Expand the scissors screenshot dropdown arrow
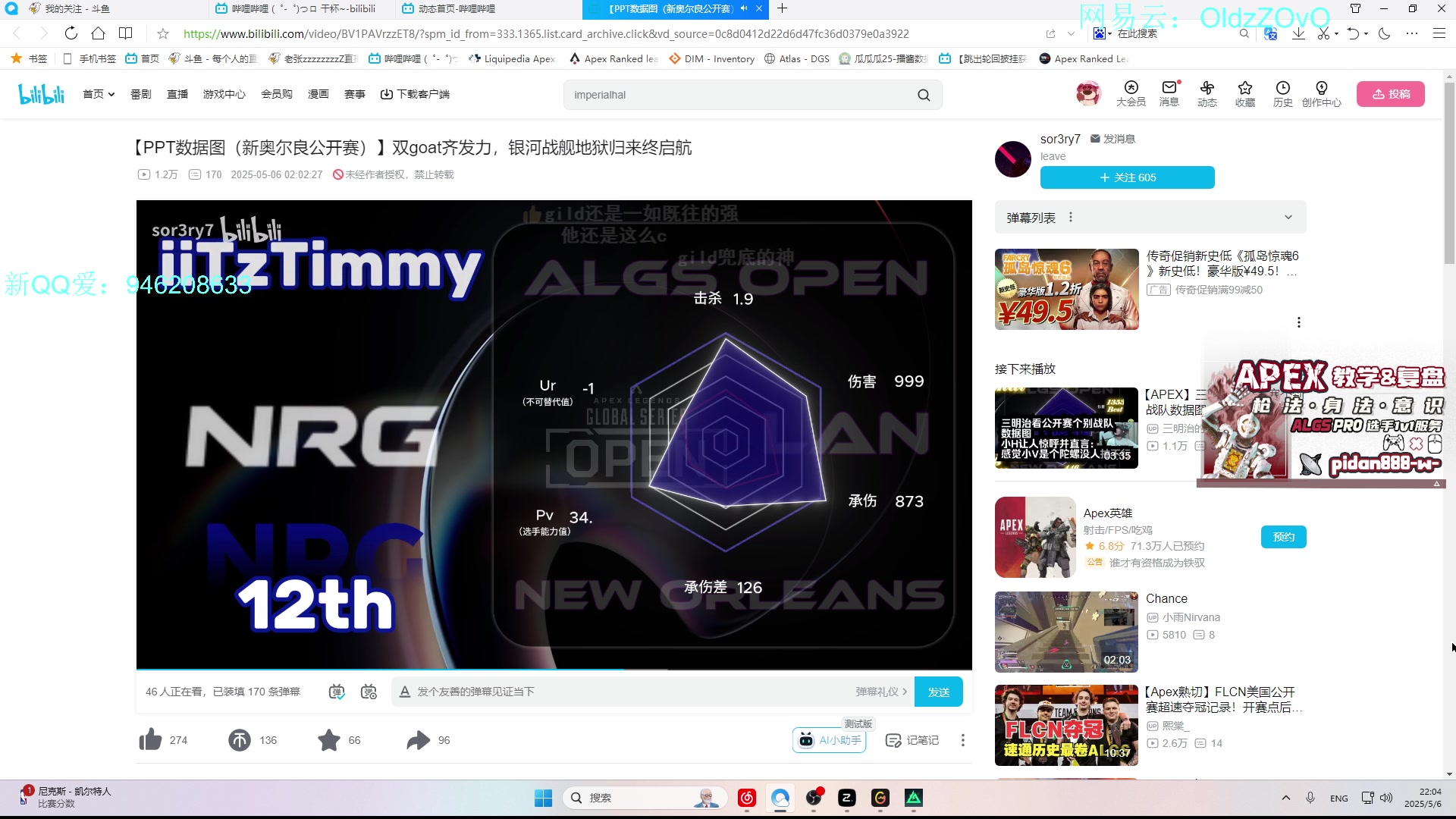 click(1336, 33)
